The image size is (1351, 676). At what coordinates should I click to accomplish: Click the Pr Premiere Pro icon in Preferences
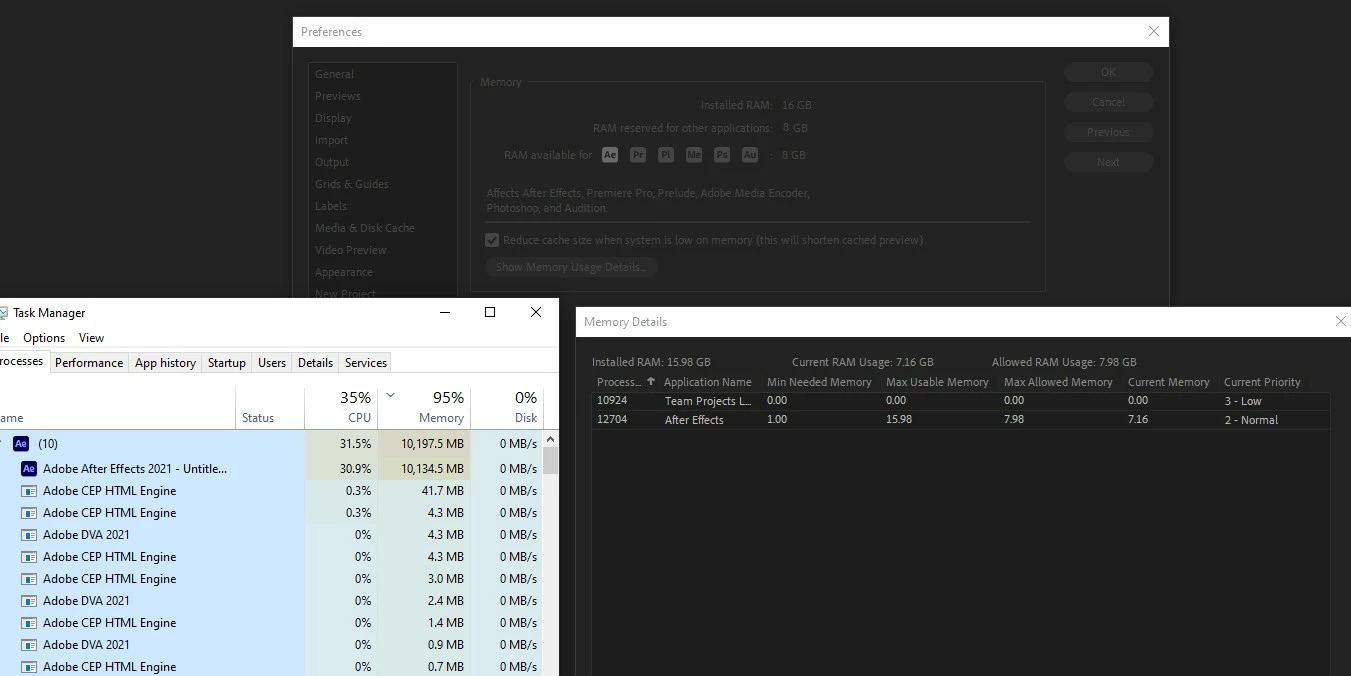tap(638, 155)
